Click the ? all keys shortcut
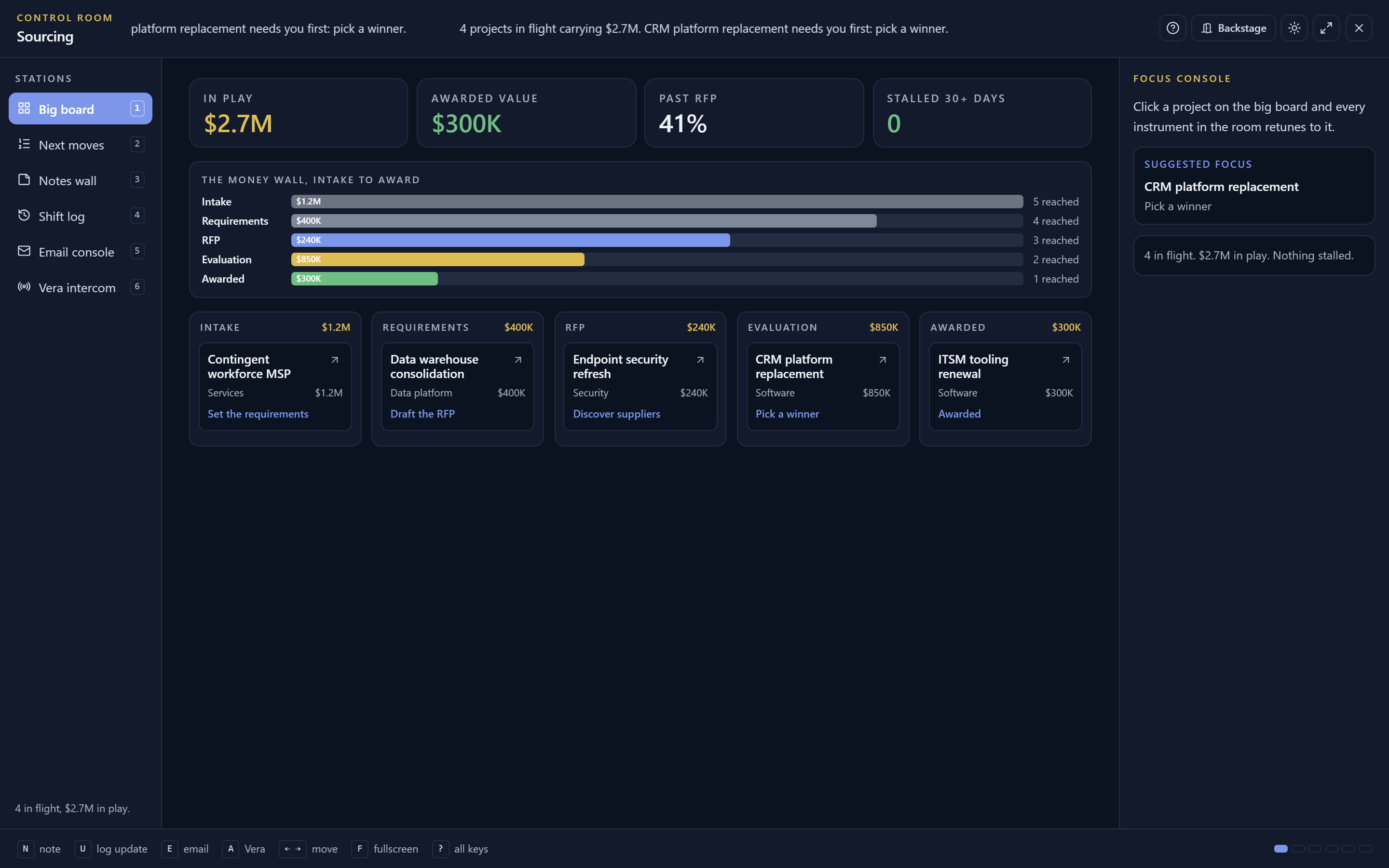 (440, 849)
